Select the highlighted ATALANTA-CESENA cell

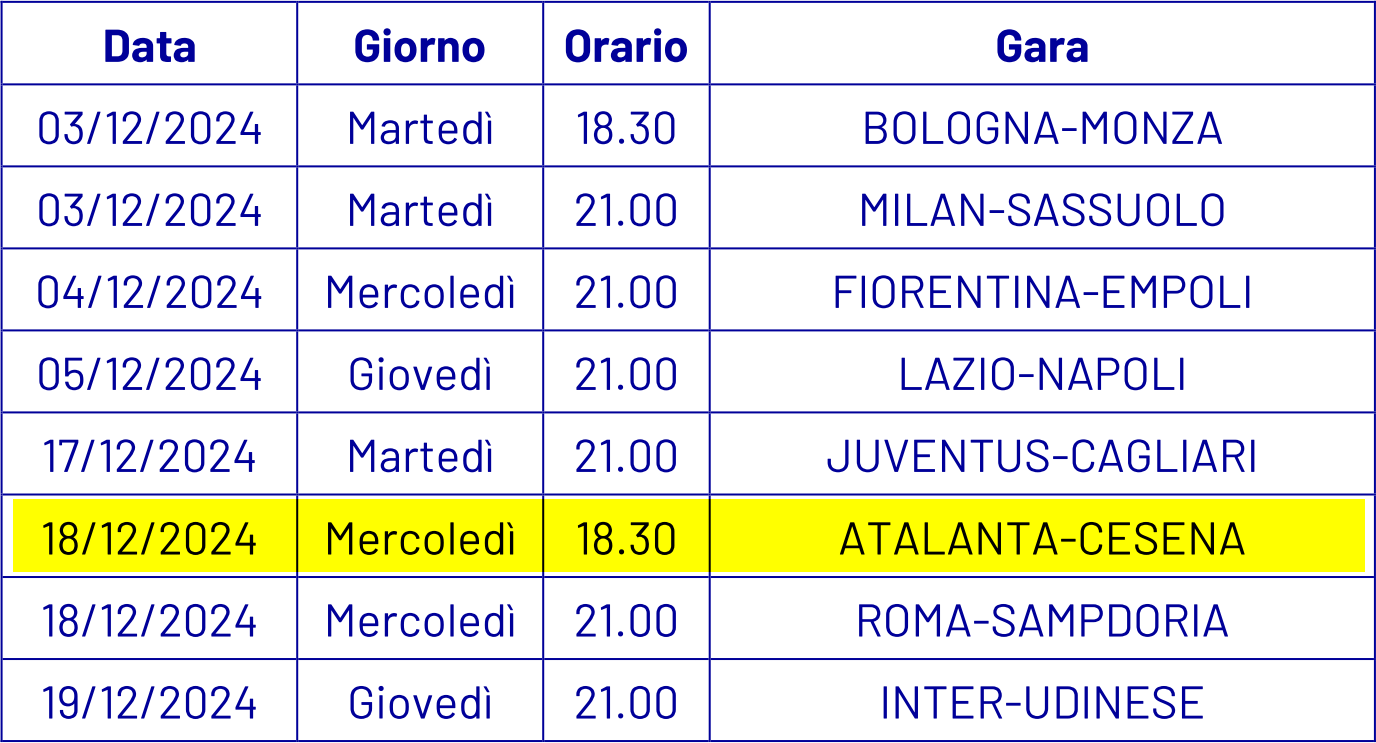[1042, 538]
